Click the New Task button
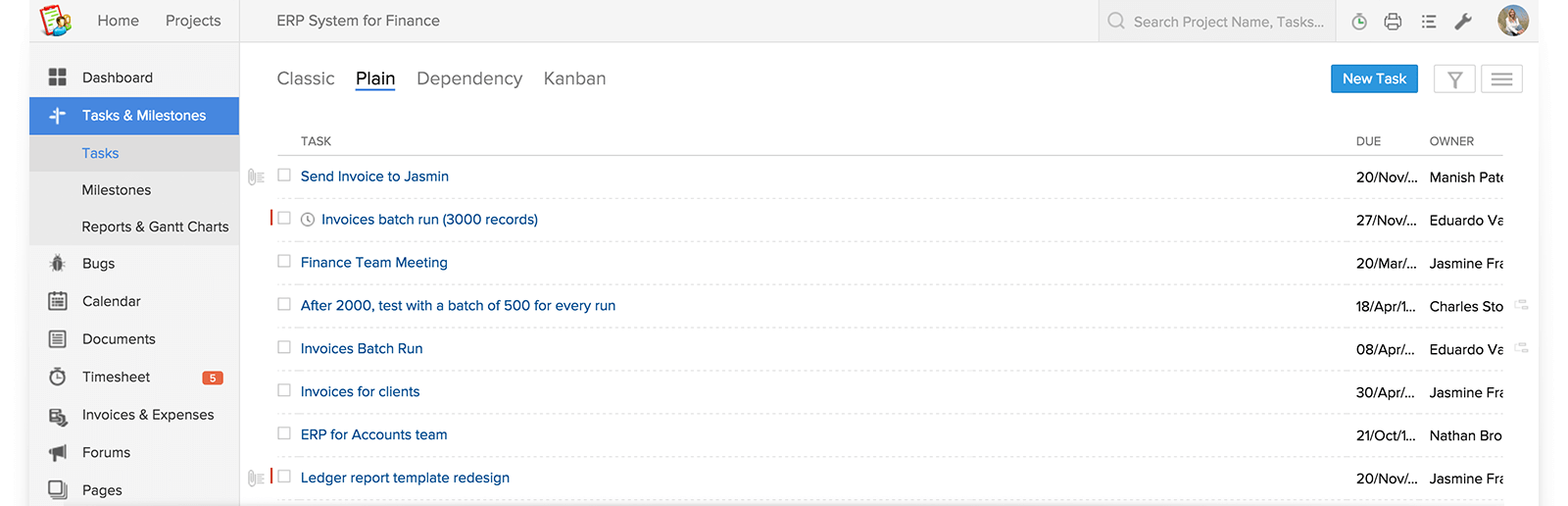This screenshot has width=1568, height=506. tap(1374, 78)
